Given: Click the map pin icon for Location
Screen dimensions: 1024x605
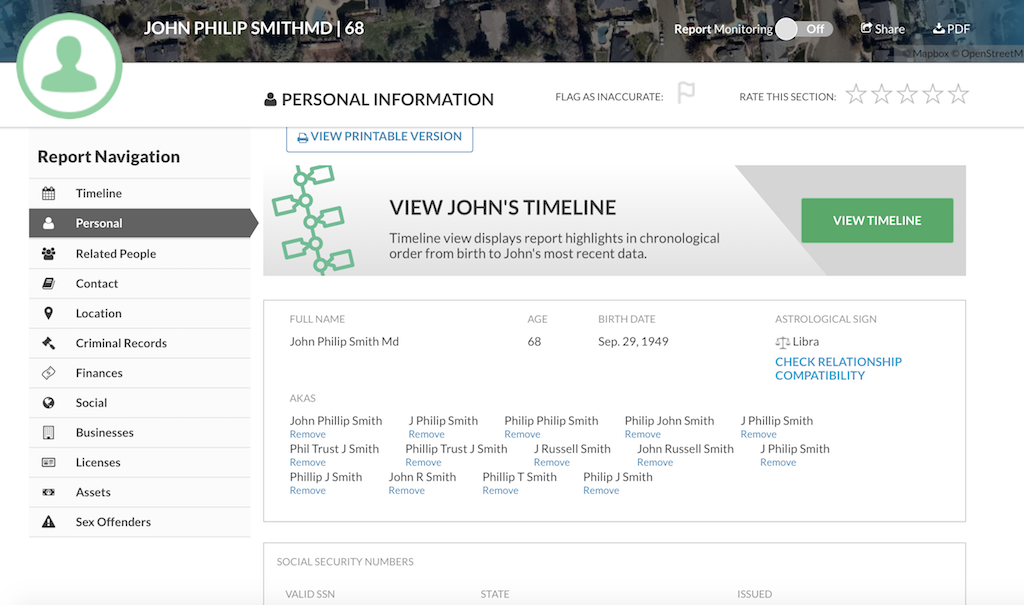Looking at the screenshot, I should (48, 314).
